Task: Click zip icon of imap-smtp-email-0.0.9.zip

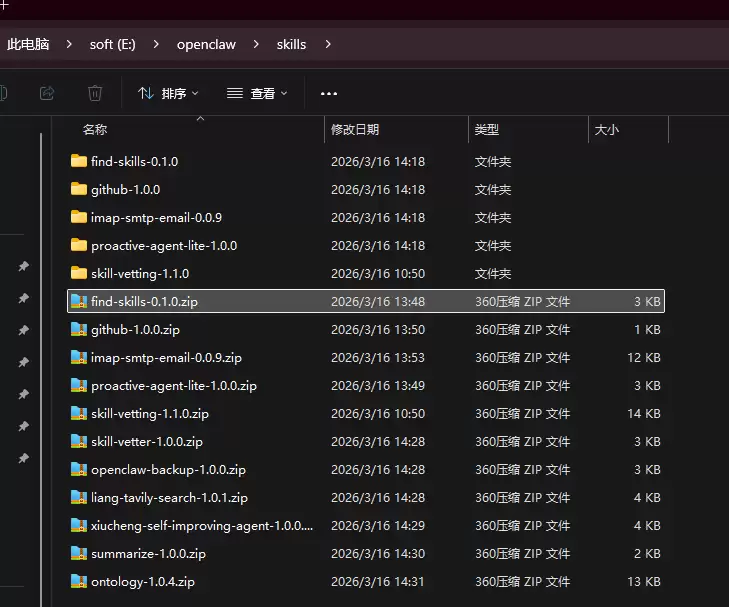Action: 79,357
